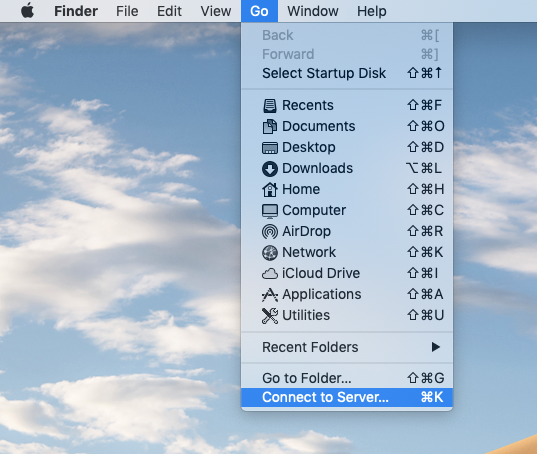Choose Network in the Go menu
The width and height of the screenshot is (537, 454).
click(347, 252)
